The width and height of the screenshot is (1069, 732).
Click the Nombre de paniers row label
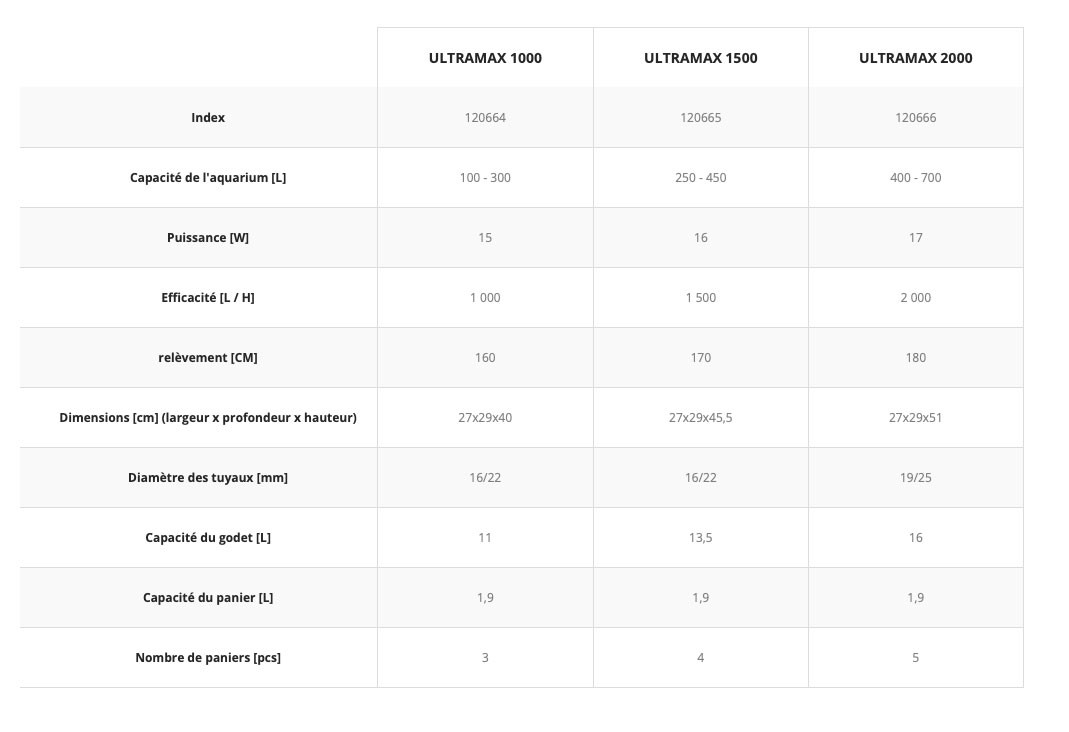pyautogui.click(x=207, y=657)
